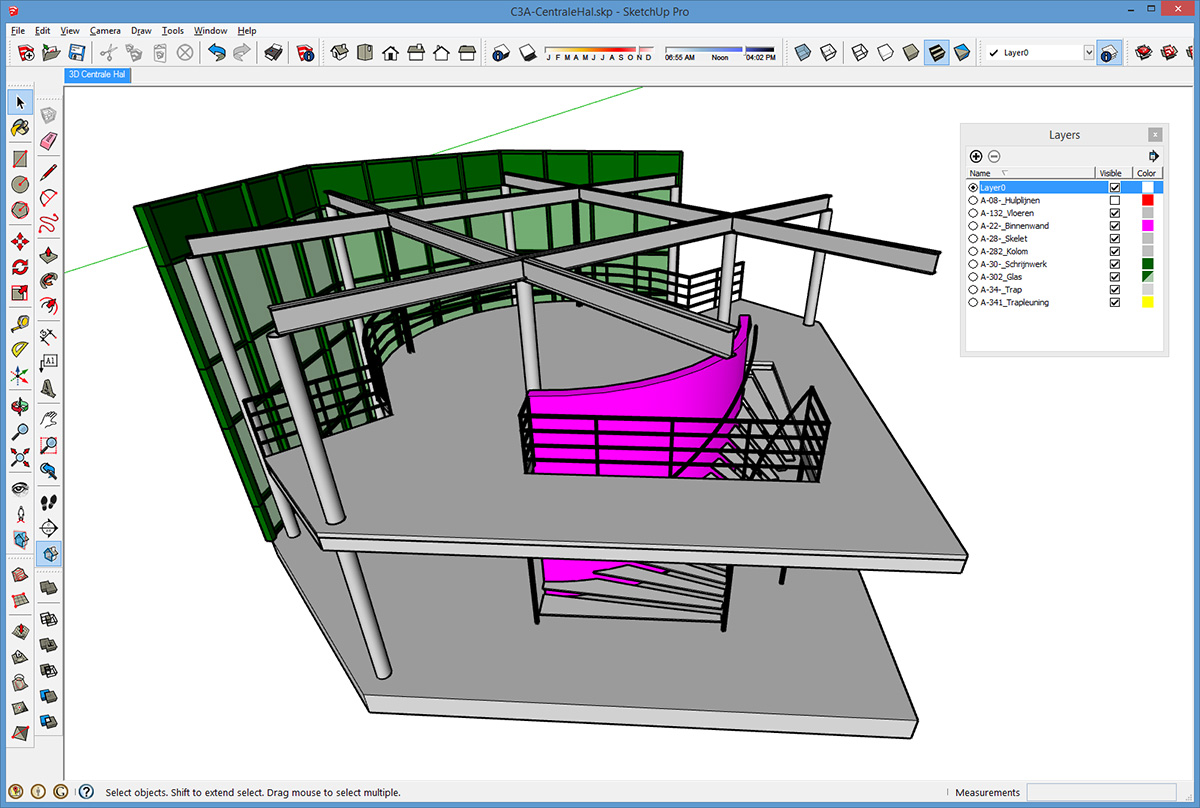The image size is (1200, 808).
Task: Redo the last undone action
Action: click(241, 52)
